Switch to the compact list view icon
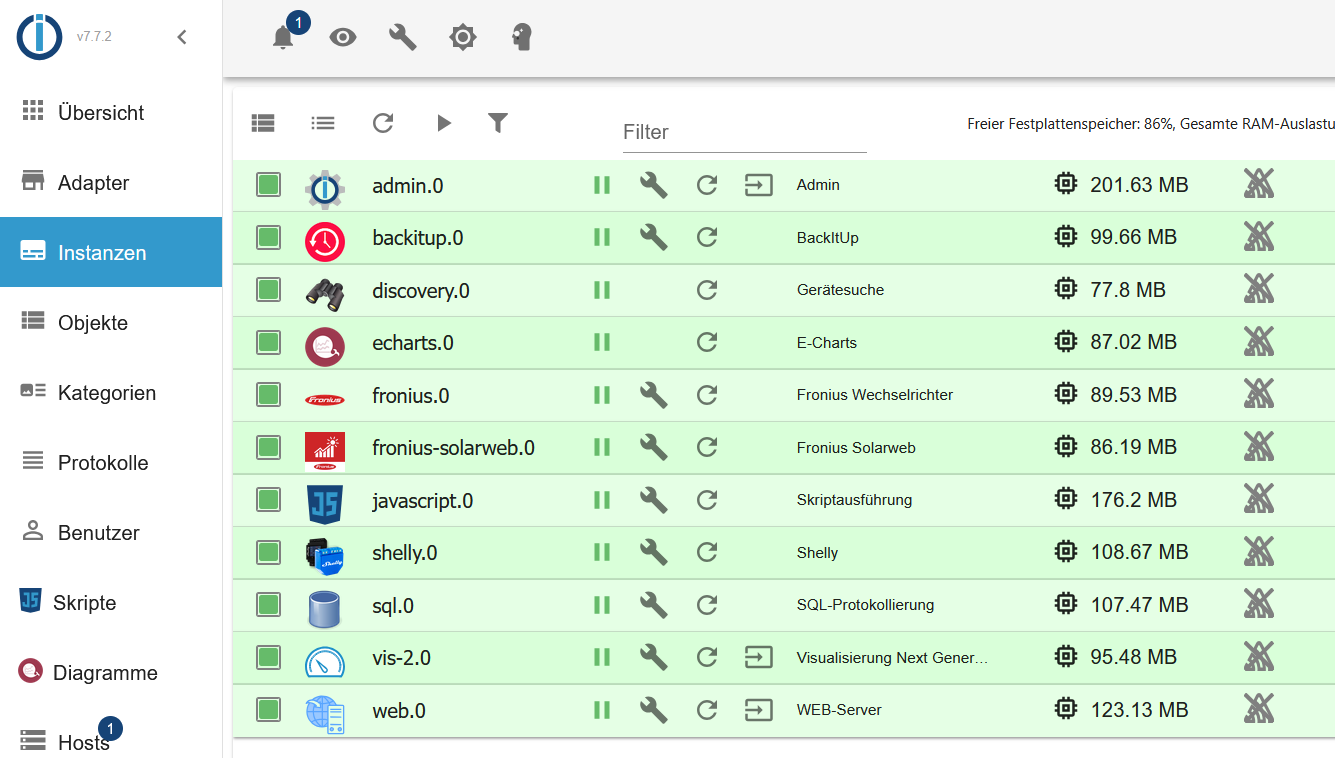This screenshot has width=1335, height=758. coord(322,123)
